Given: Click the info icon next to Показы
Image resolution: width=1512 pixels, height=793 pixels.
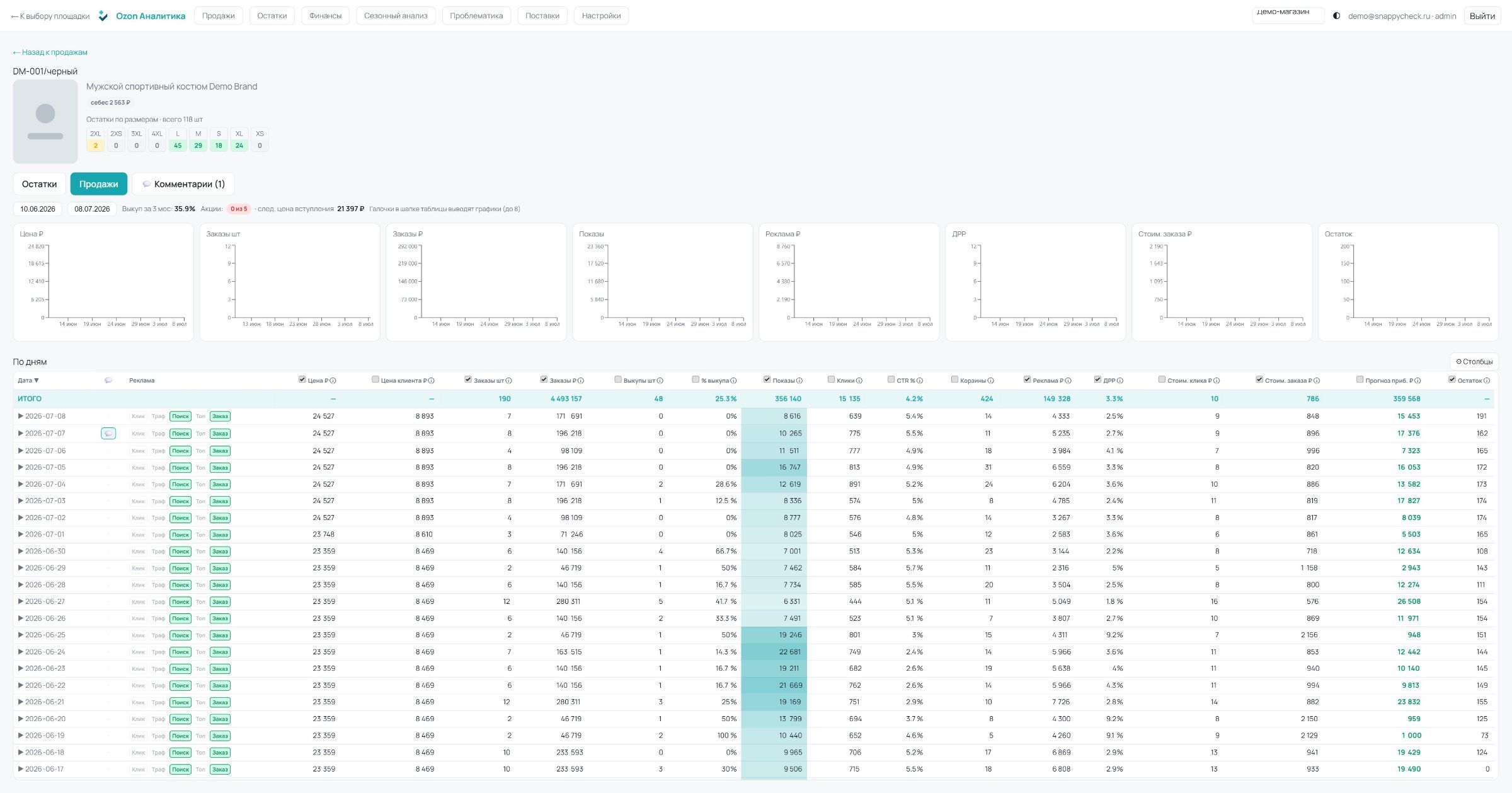Looking at the screenshot, I should pyautogui.click(x=799, y=381).
